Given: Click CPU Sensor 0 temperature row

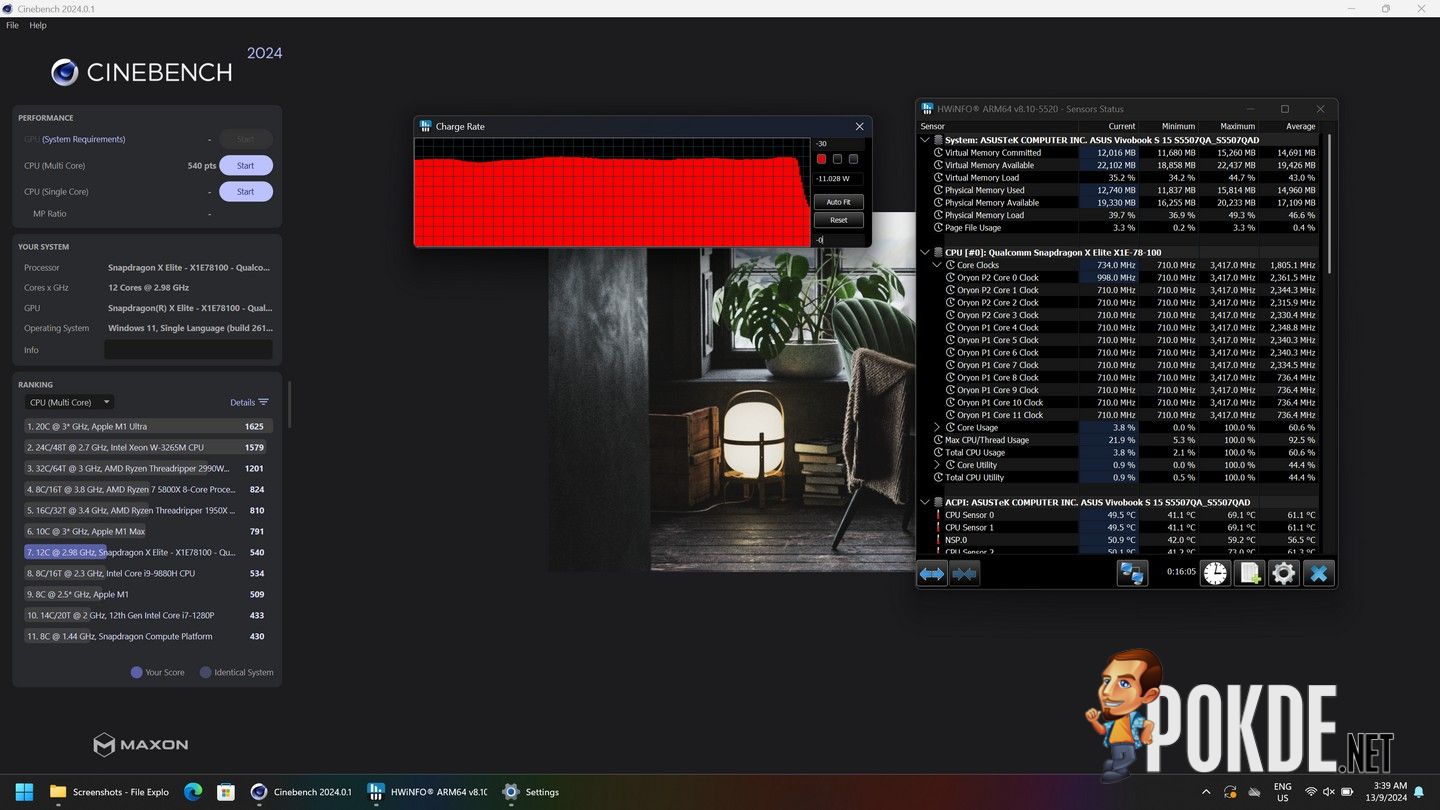Looking at the screenshot, I should coord(1118,515).
